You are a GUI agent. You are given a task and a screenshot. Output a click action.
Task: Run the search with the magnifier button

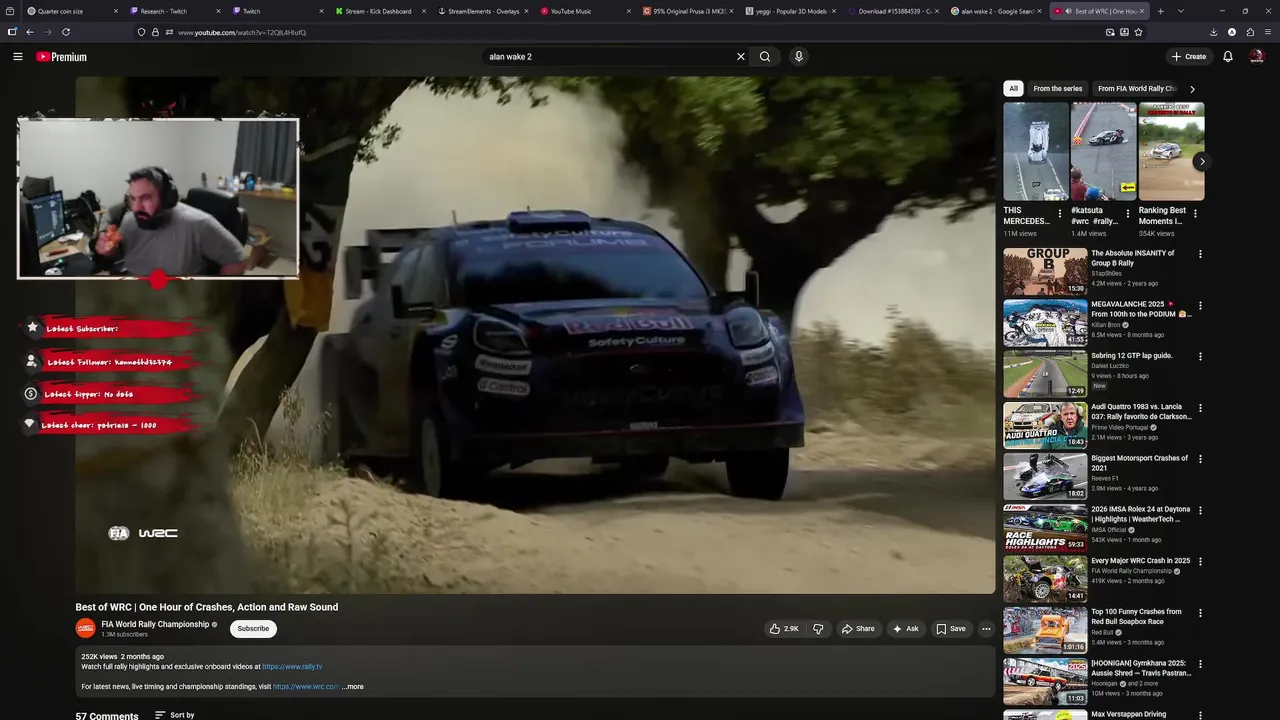point(765,57)
